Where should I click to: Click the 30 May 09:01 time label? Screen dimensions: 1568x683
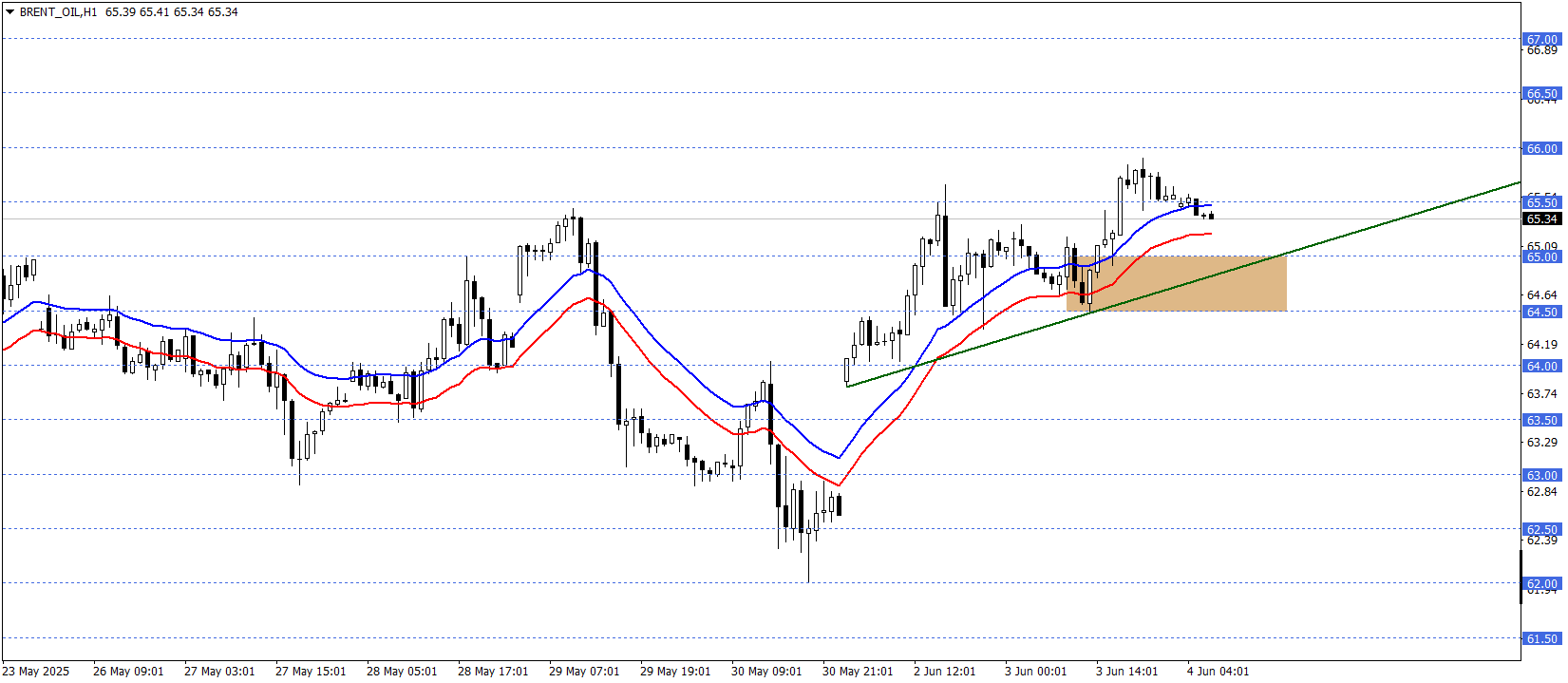coord(766,672)
